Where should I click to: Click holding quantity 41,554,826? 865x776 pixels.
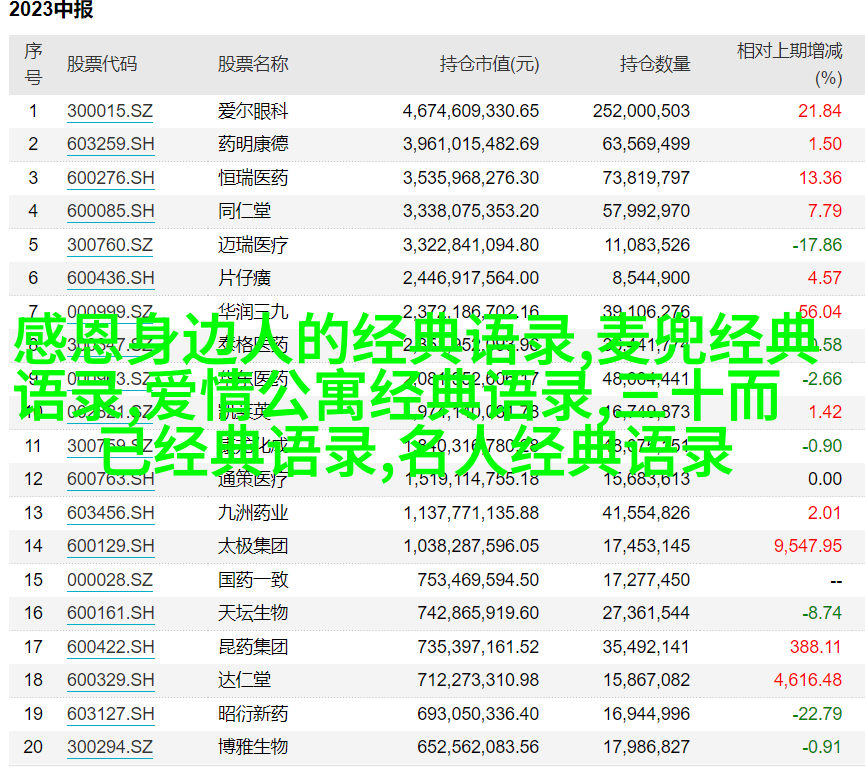point(646,513)
